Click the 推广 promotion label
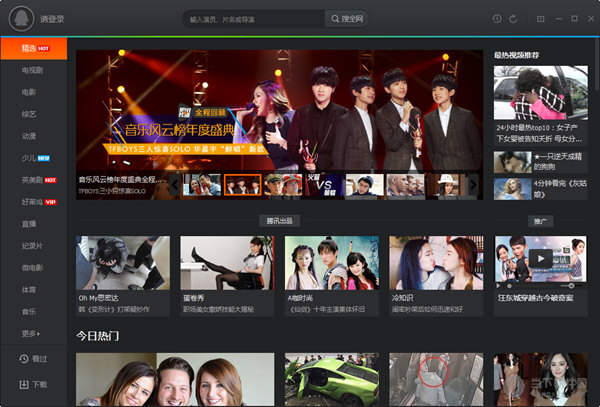Viewport: 600px width, 407px height. click(540, 221)
